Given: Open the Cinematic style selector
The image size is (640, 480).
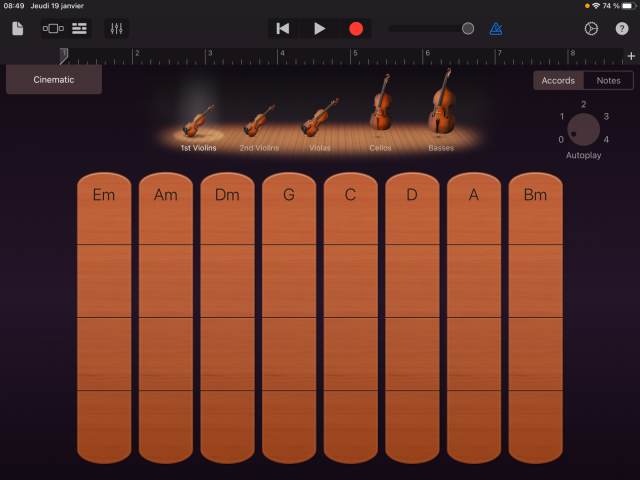Looking at the screenshot, I should pyautogui.click(x=54, y=80).
